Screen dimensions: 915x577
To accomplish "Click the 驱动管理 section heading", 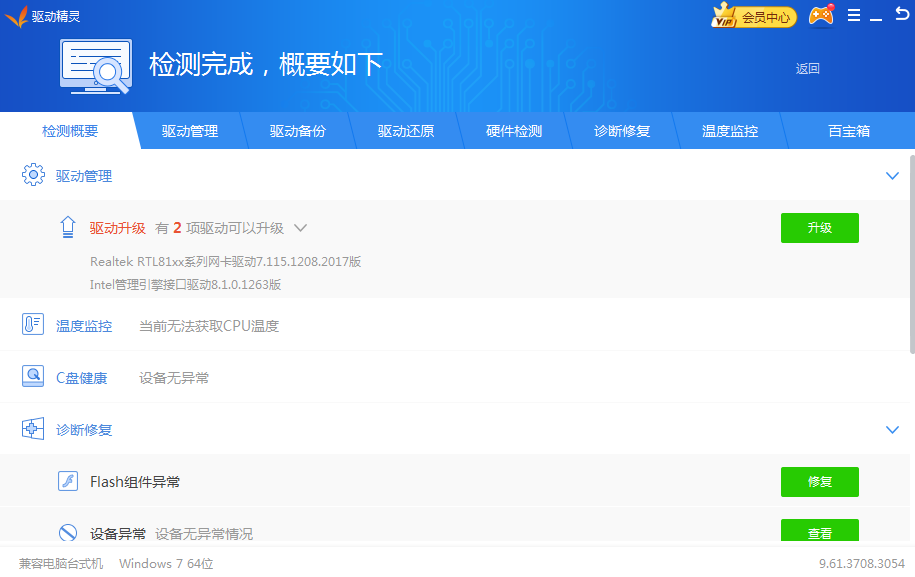I will coord(83,176).
